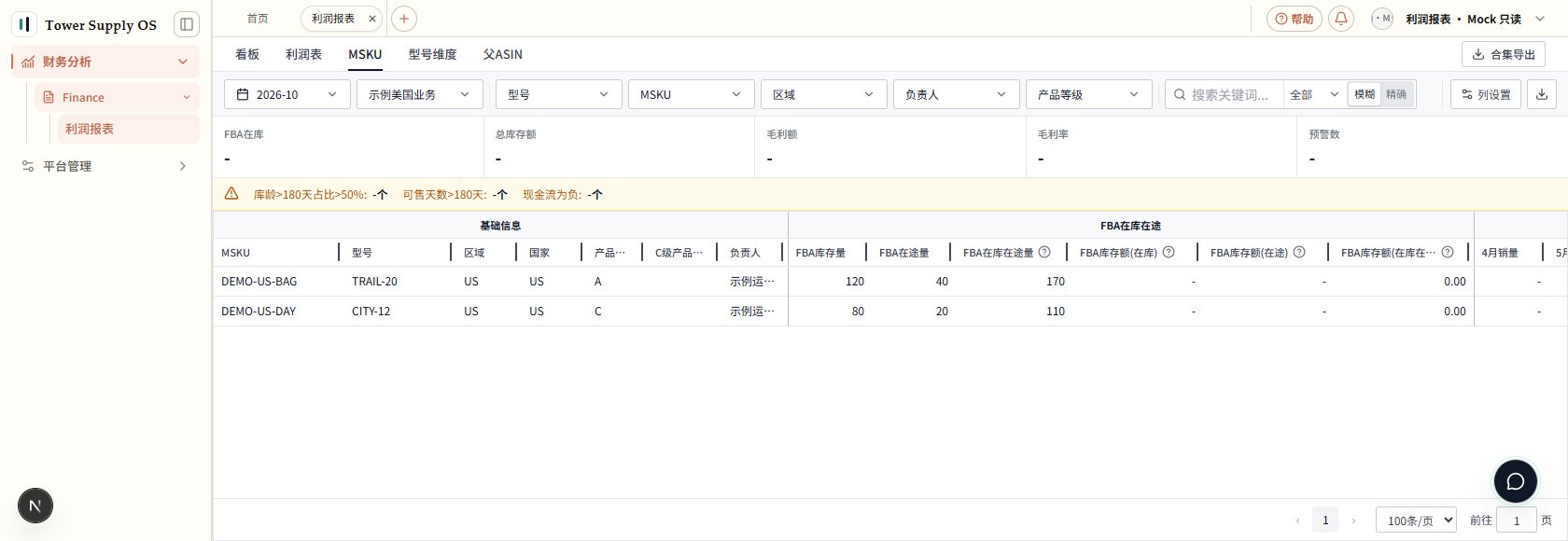
Task: Switch to the 型号维度 tab
Action: [432, 54]
